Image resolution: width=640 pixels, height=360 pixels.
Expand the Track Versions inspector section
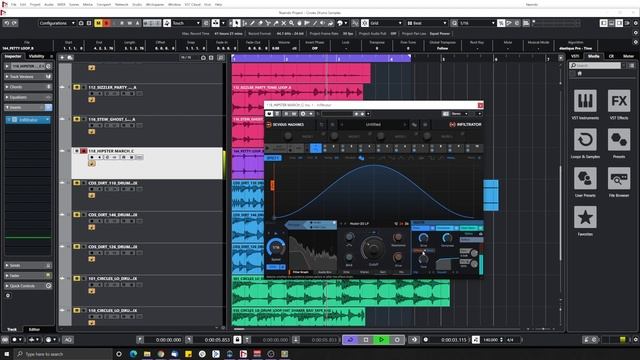click(x=28, y=76)
